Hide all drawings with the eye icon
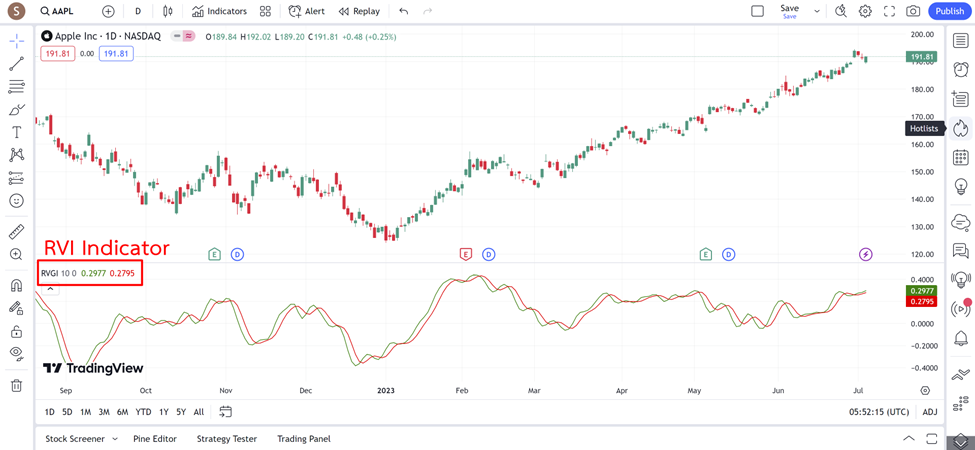Image resolution: width=975 pixels, height=450 pixels. coord(17,354)
